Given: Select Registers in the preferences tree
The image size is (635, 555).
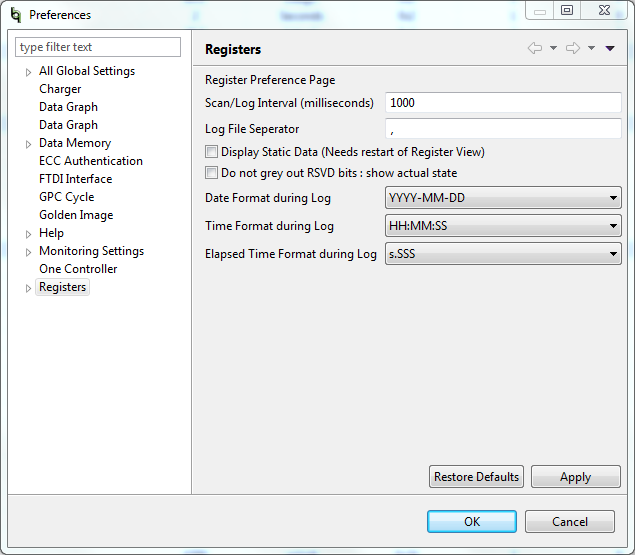Looking at the screenshot, I should pyautogui.click(x=62, y=287).
